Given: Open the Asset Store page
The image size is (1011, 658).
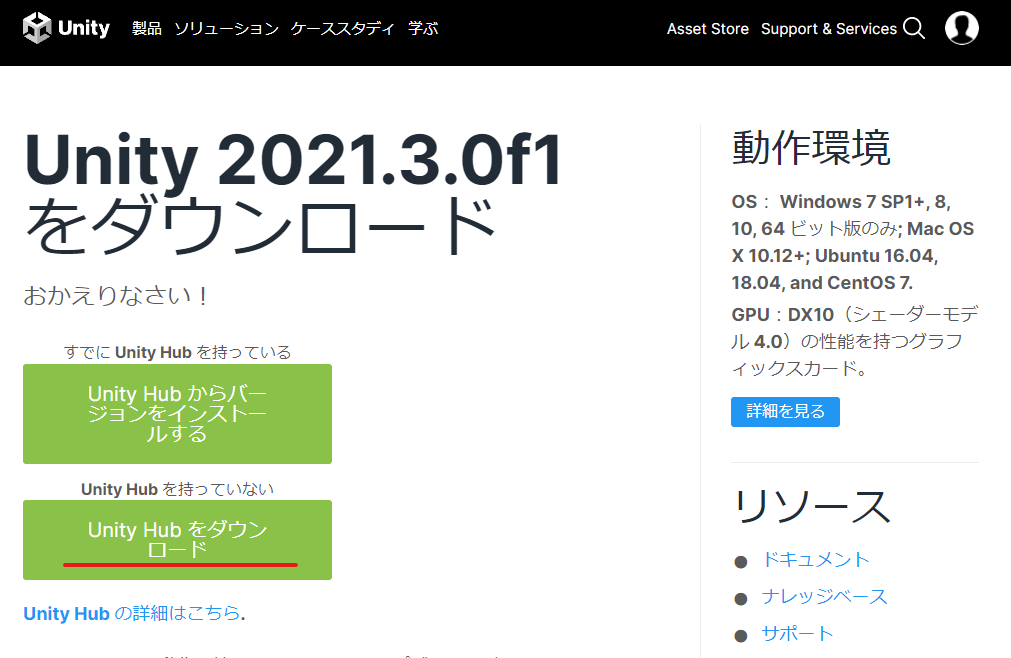Looking at the screenshot, I should (707, 28).
